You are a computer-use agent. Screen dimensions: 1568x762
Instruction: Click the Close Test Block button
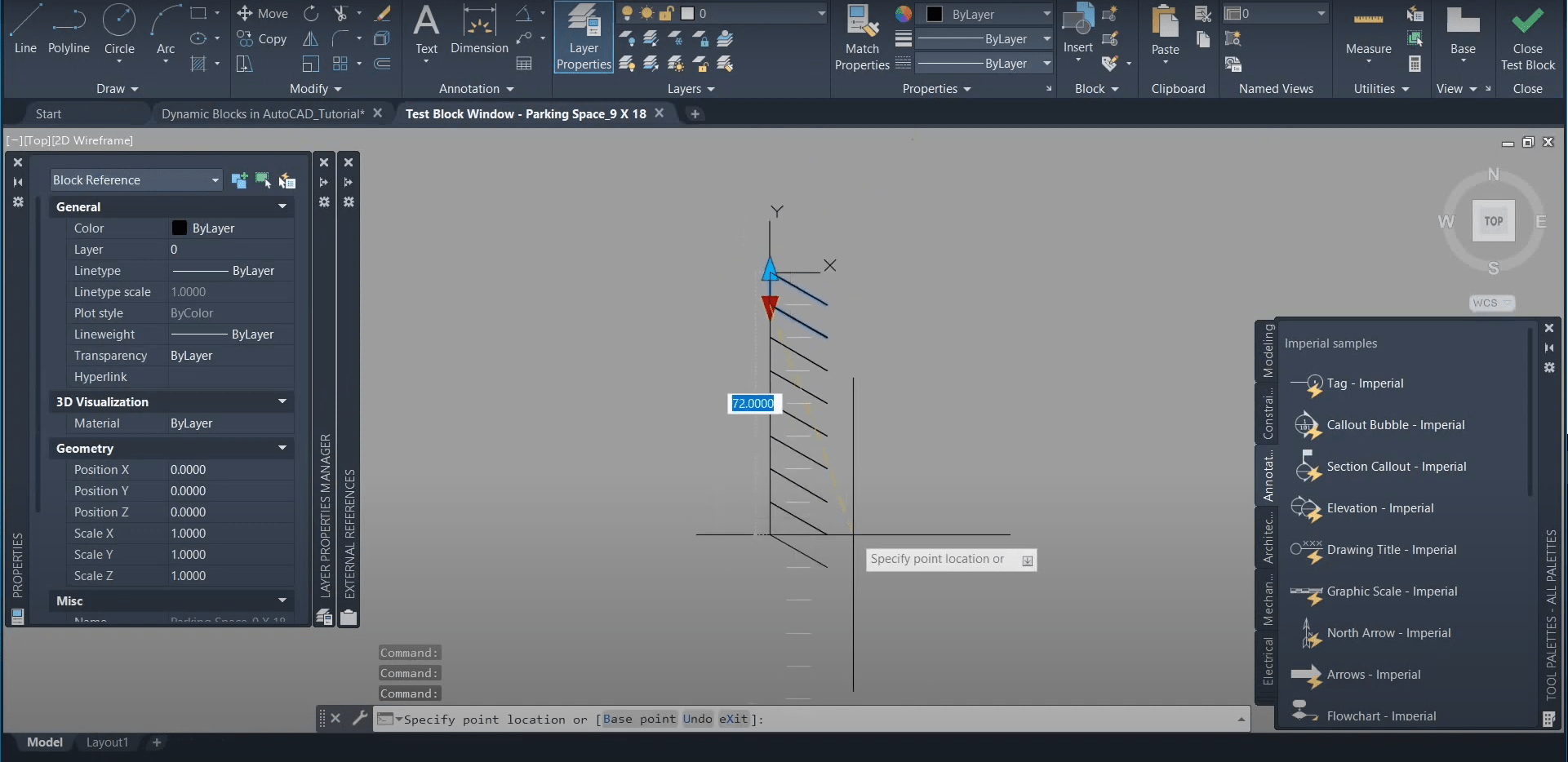[1528, 38]
